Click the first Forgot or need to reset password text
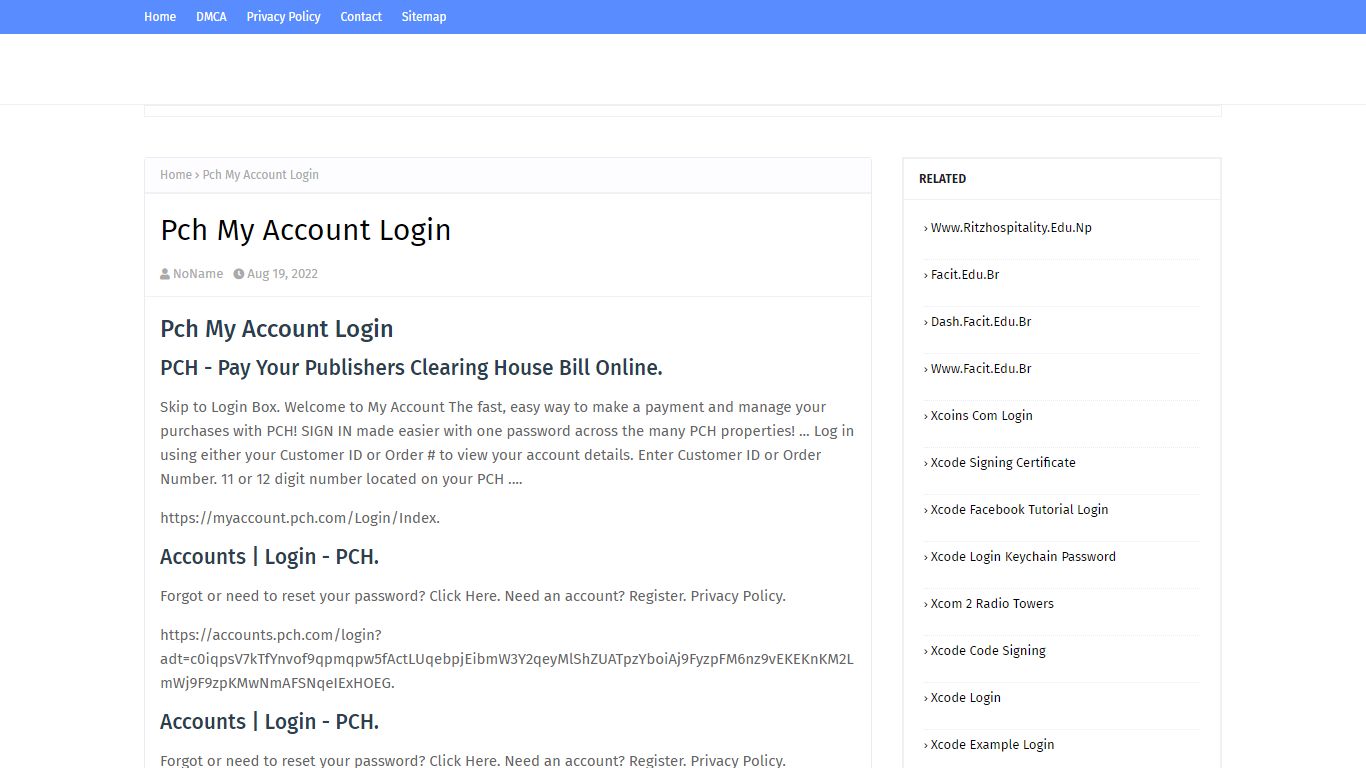The width and height of the screenshot is (1366, 768). point(473,596)
